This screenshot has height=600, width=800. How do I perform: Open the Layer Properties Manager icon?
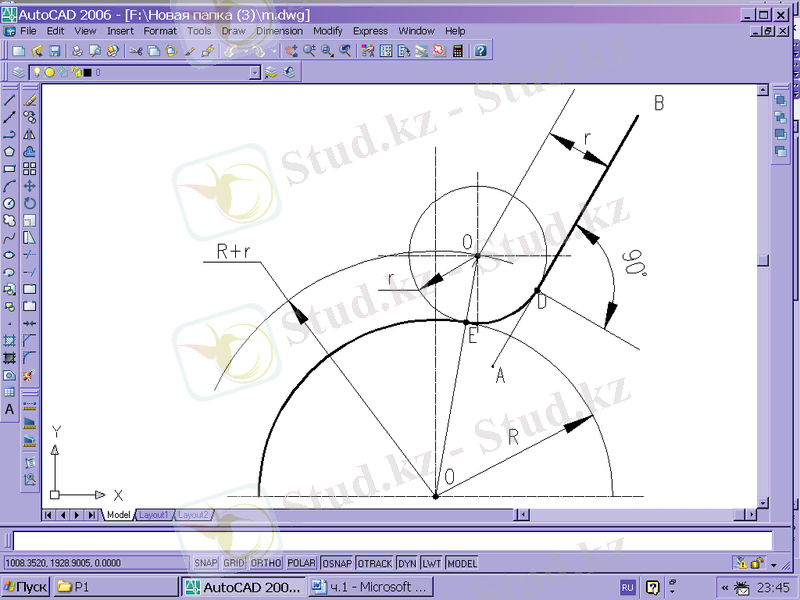point(18,72)
